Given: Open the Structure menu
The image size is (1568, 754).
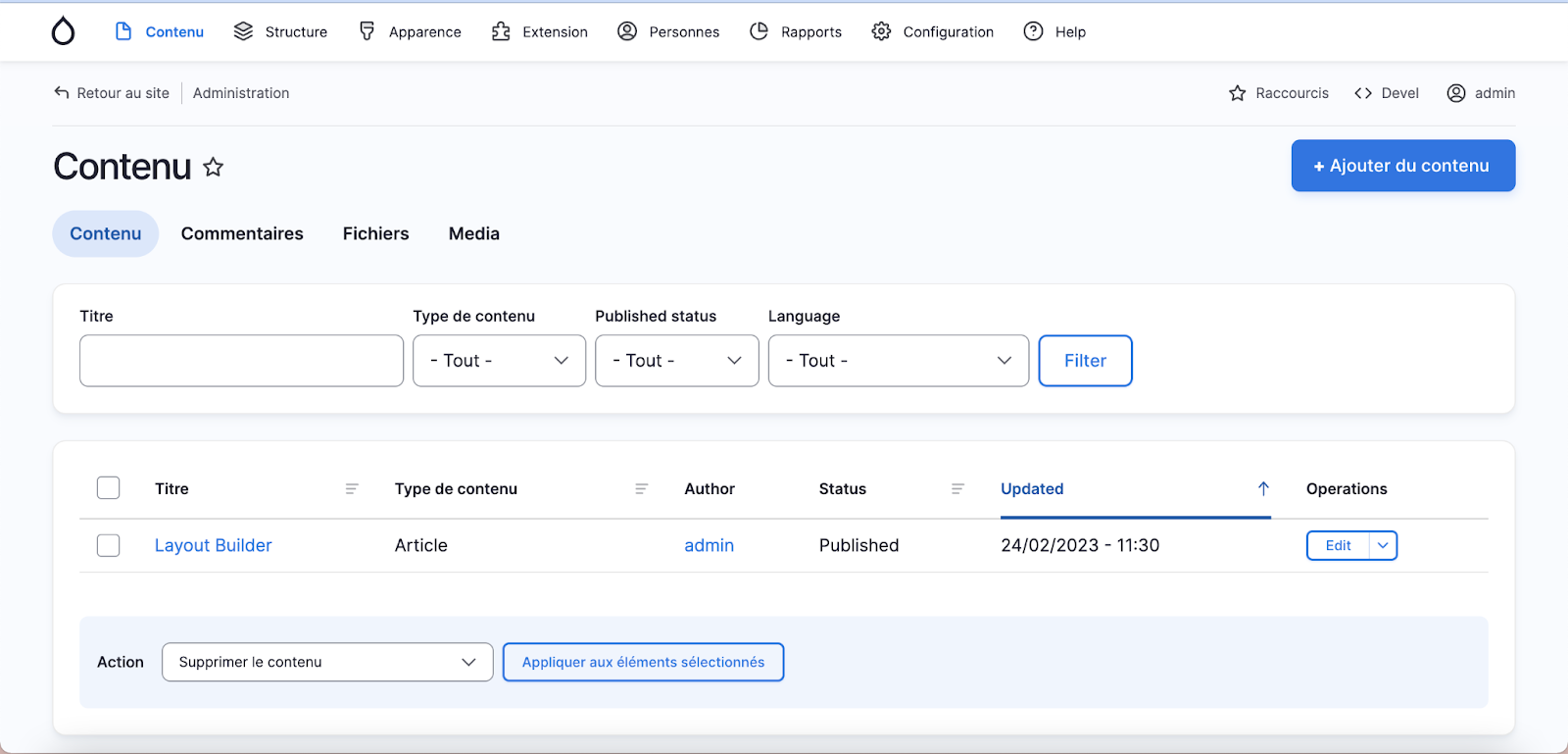Looking at the screenshot, I should (280, 31).
